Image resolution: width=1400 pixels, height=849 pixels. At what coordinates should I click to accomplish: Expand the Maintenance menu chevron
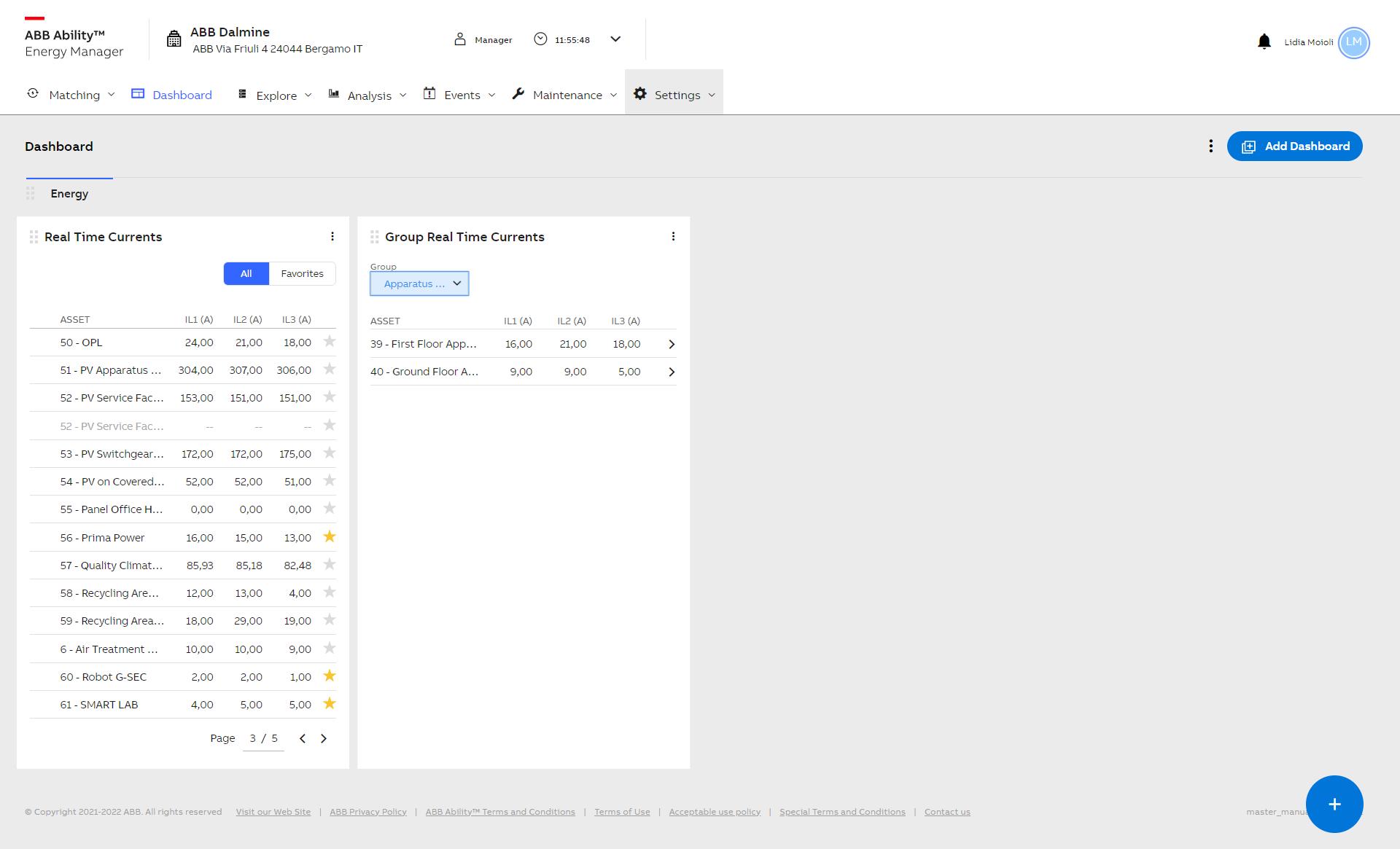pos(613,95)
